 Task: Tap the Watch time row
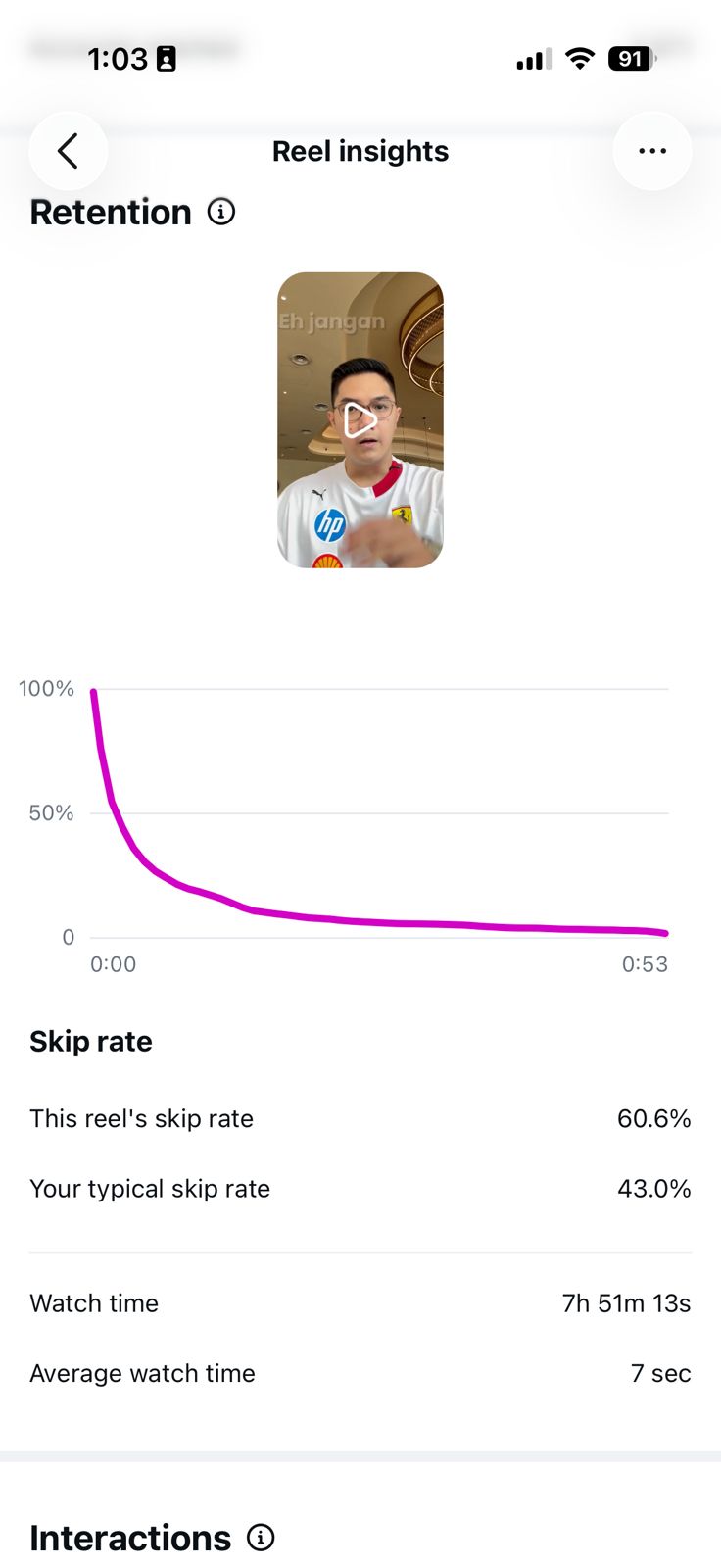pyautogui.click(x=360, y=1302)
